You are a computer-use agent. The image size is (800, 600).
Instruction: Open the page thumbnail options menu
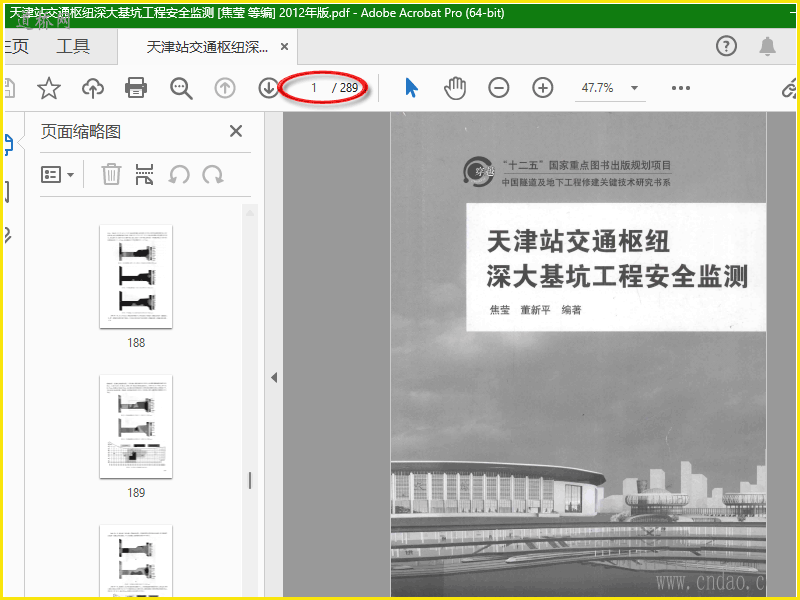[x=57, y=174]
